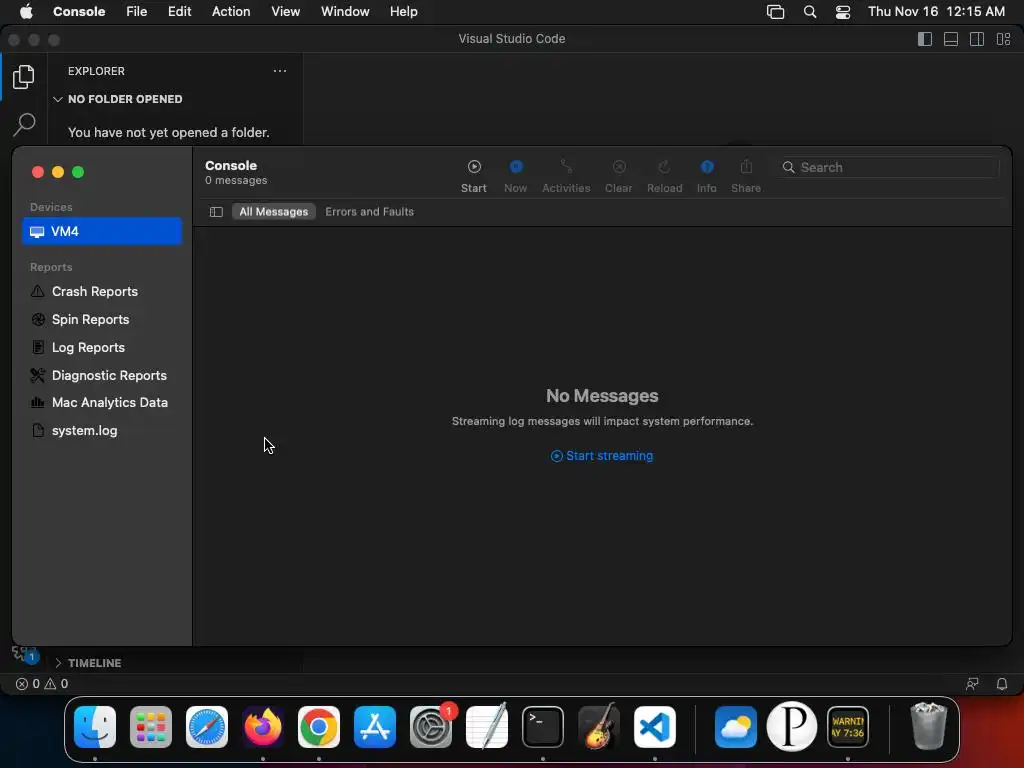
Task: Switch to Errors and Faults tab
Action: coord(370,212)
